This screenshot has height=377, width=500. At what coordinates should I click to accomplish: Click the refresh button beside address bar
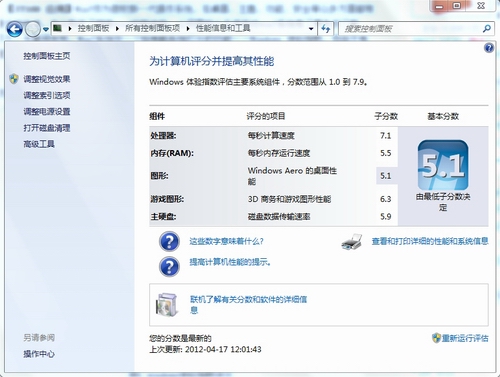[x=326, y=29]
